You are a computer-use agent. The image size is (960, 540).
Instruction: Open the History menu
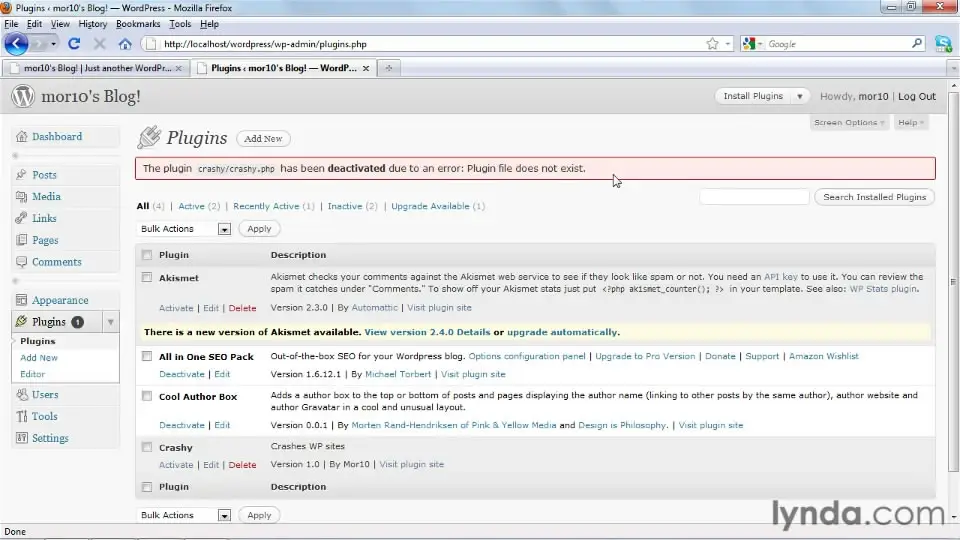92,24
